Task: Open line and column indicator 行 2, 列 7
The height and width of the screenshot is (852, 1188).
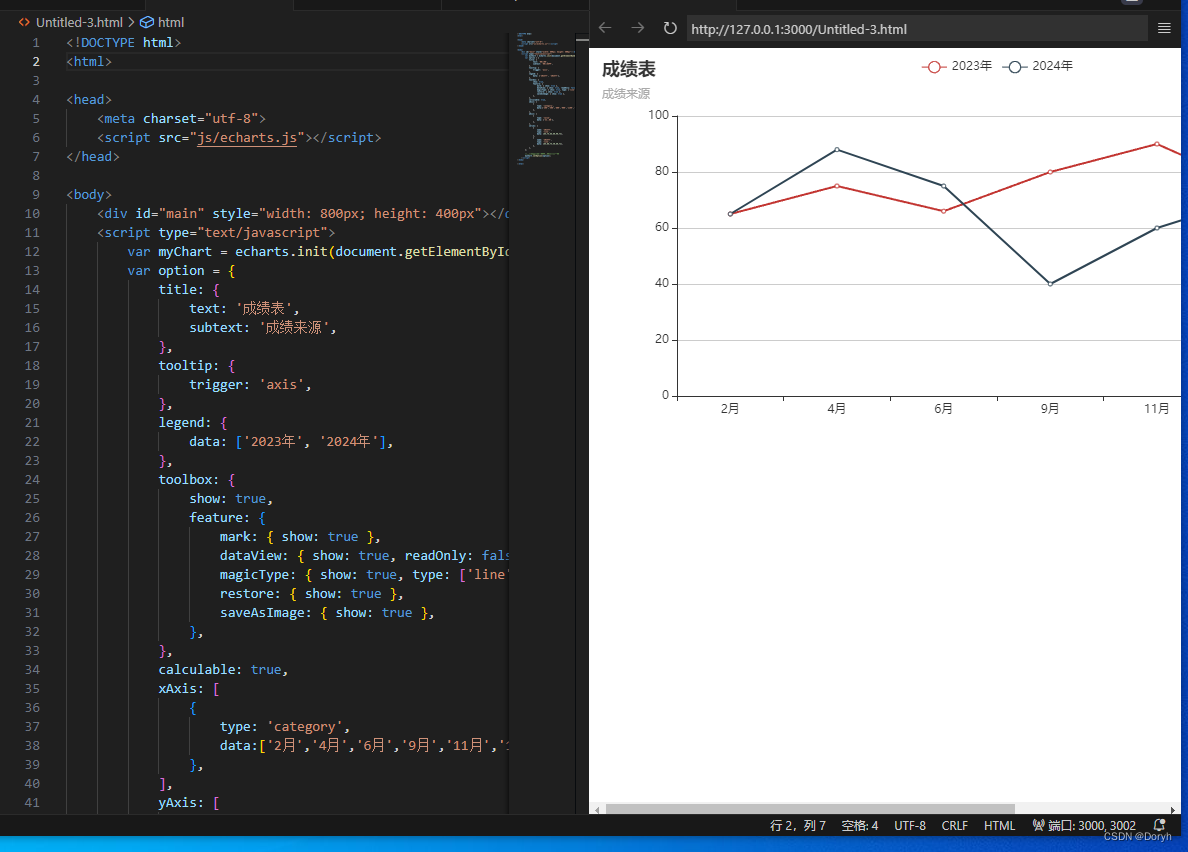Action: click(x=798, y=825)
